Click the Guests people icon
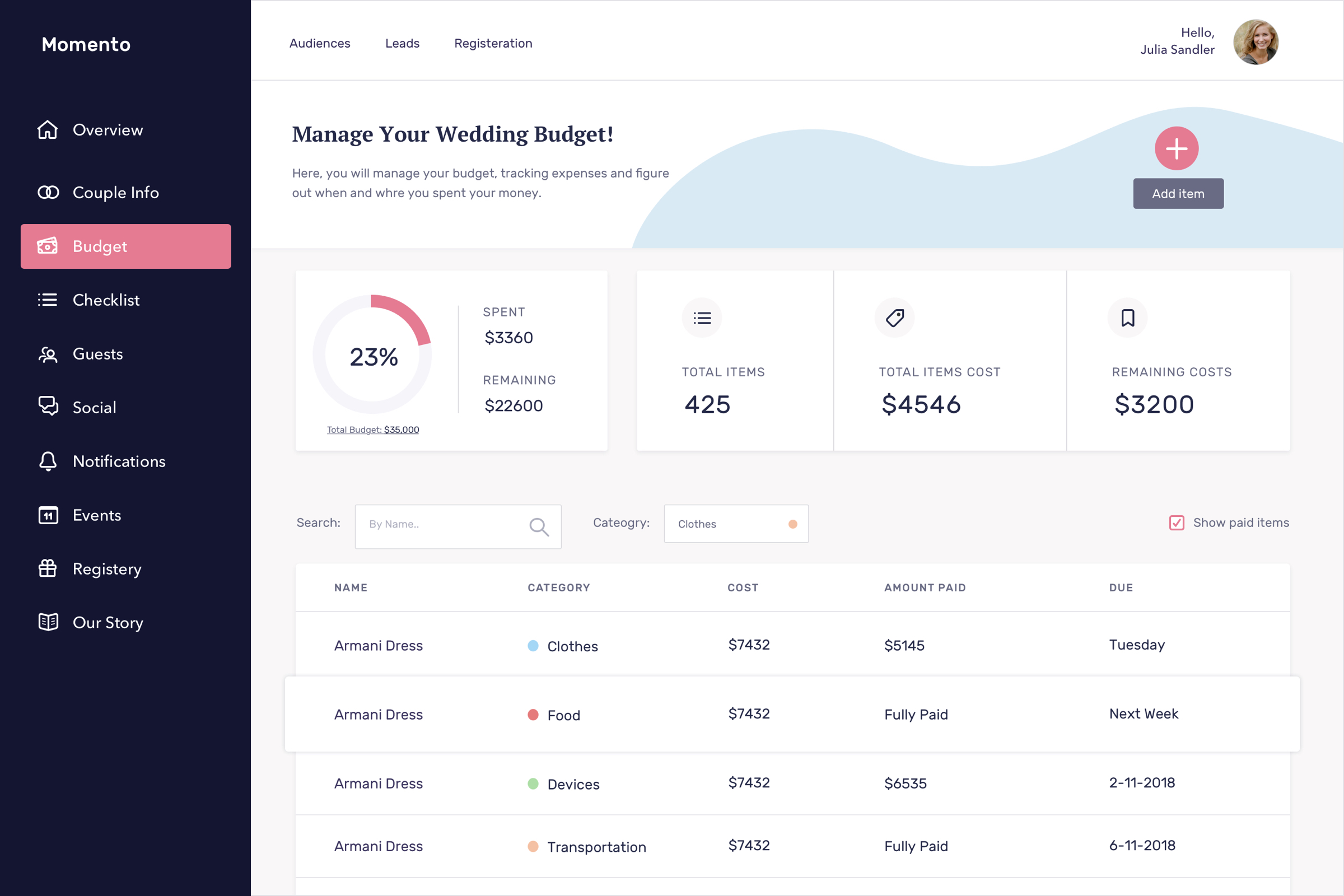This screenshot has width=1344, height=896. (48, 354)
